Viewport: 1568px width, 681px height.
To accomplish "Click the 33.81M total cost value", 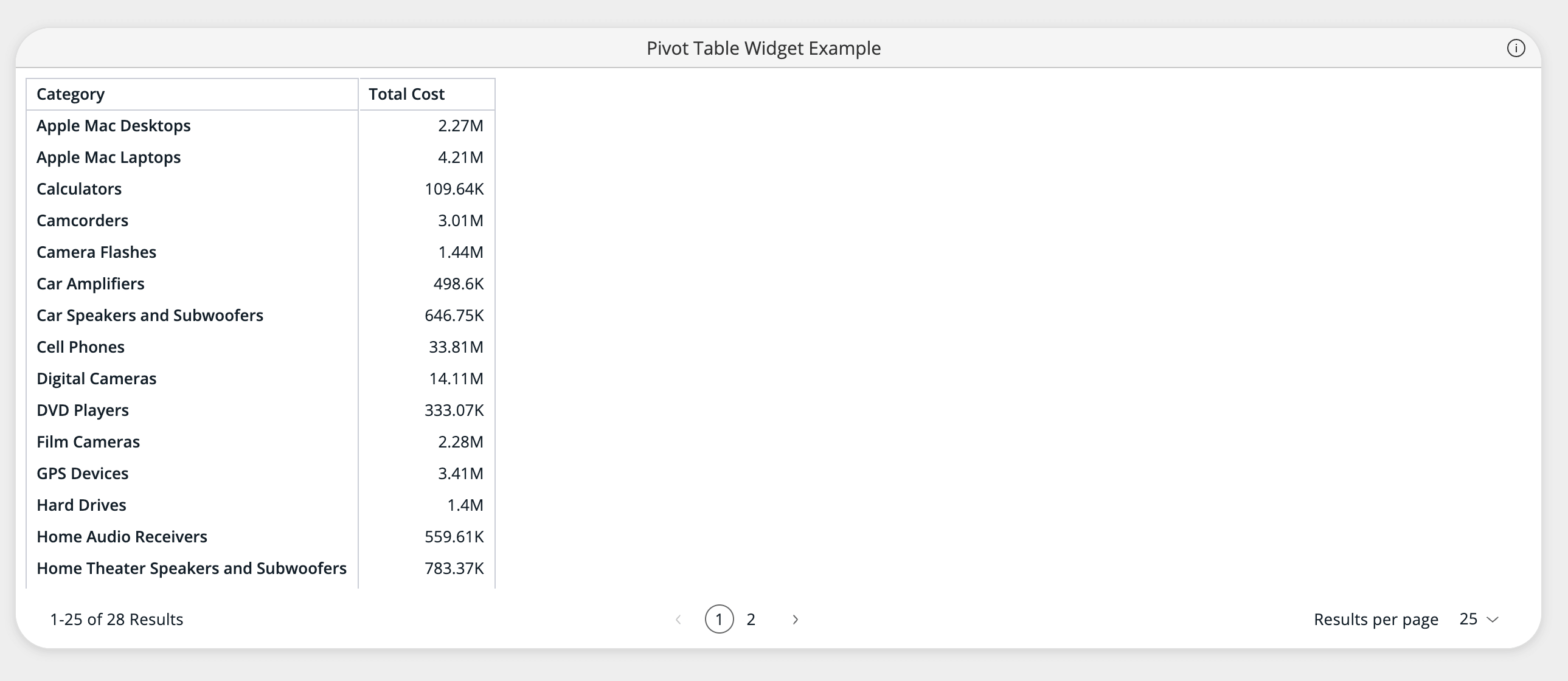I will (456, 347).
